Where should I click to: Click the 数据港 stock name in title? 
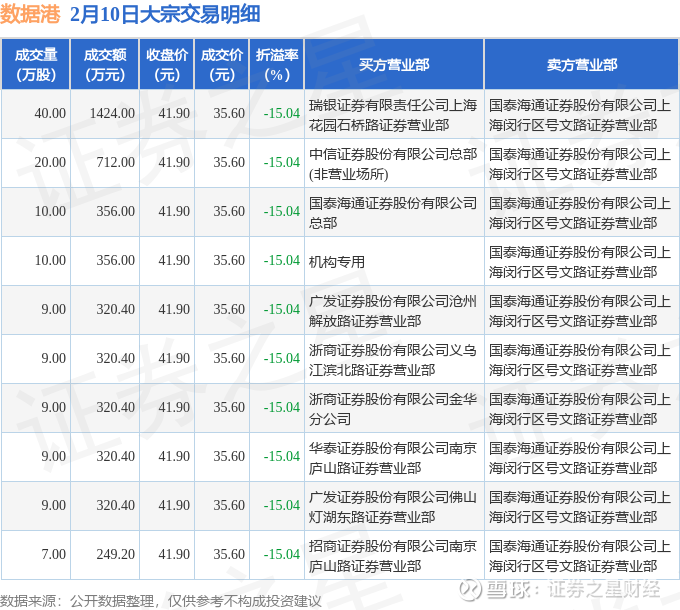click(x=30, y=14)
